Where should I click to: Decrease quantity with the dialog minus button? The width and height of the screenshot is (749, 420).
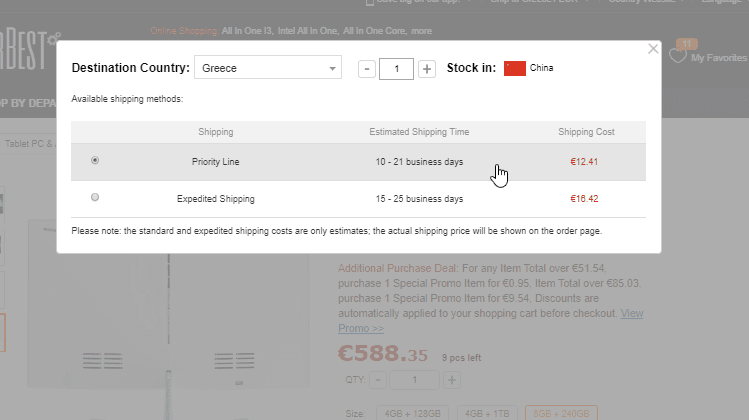click(x=367, y=69)
